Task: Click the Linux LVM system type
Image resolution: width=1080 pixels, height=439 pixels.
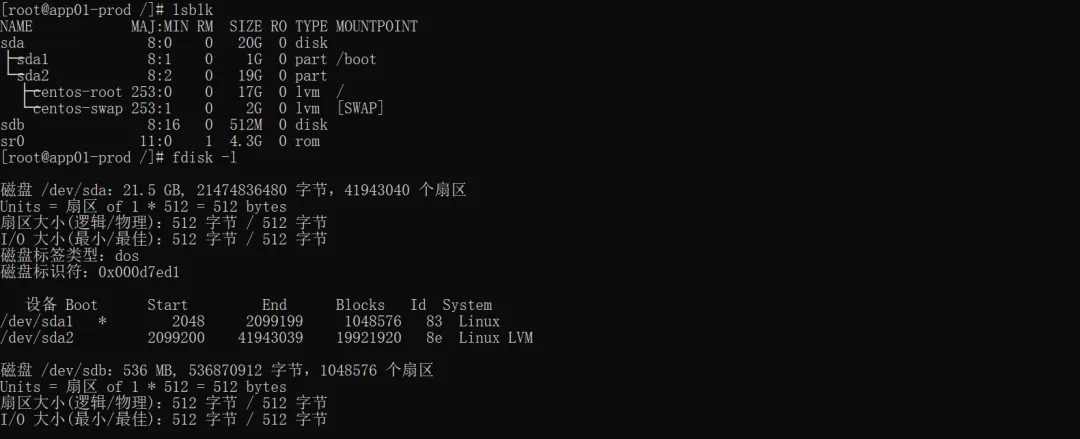Action: [x=496, y=338]
